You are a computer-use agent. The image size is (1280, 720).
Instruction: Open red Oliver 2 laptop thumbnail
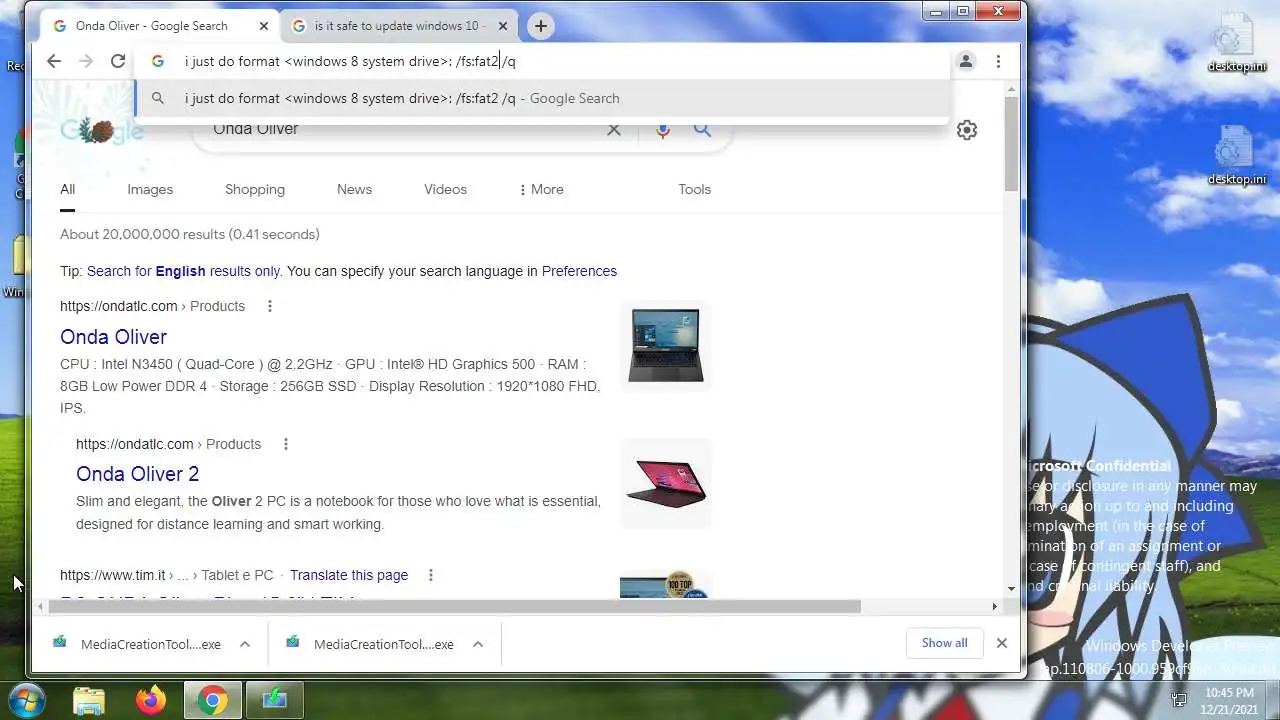[x=665, y=483]
